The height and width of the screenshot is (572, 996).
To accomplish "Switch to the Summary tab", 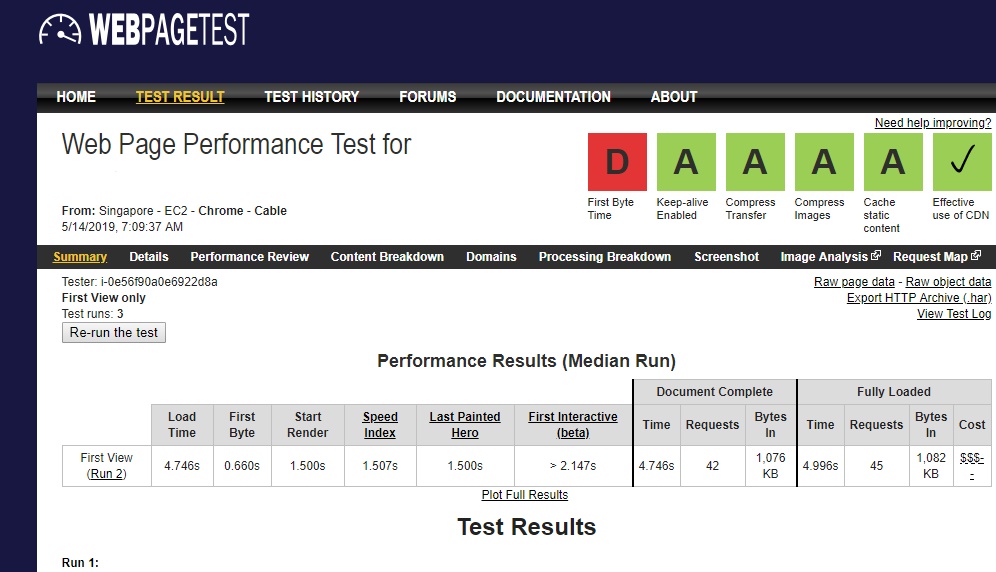I will tap(80, 257).
